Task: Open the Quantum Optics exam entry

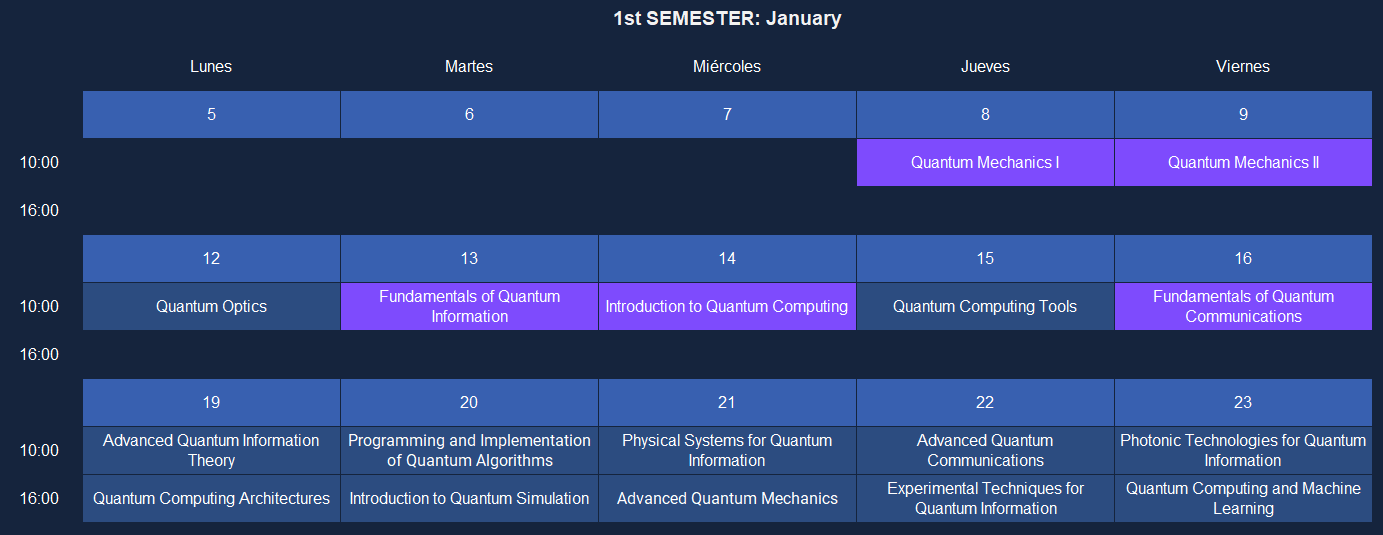Action: [211, 306]
